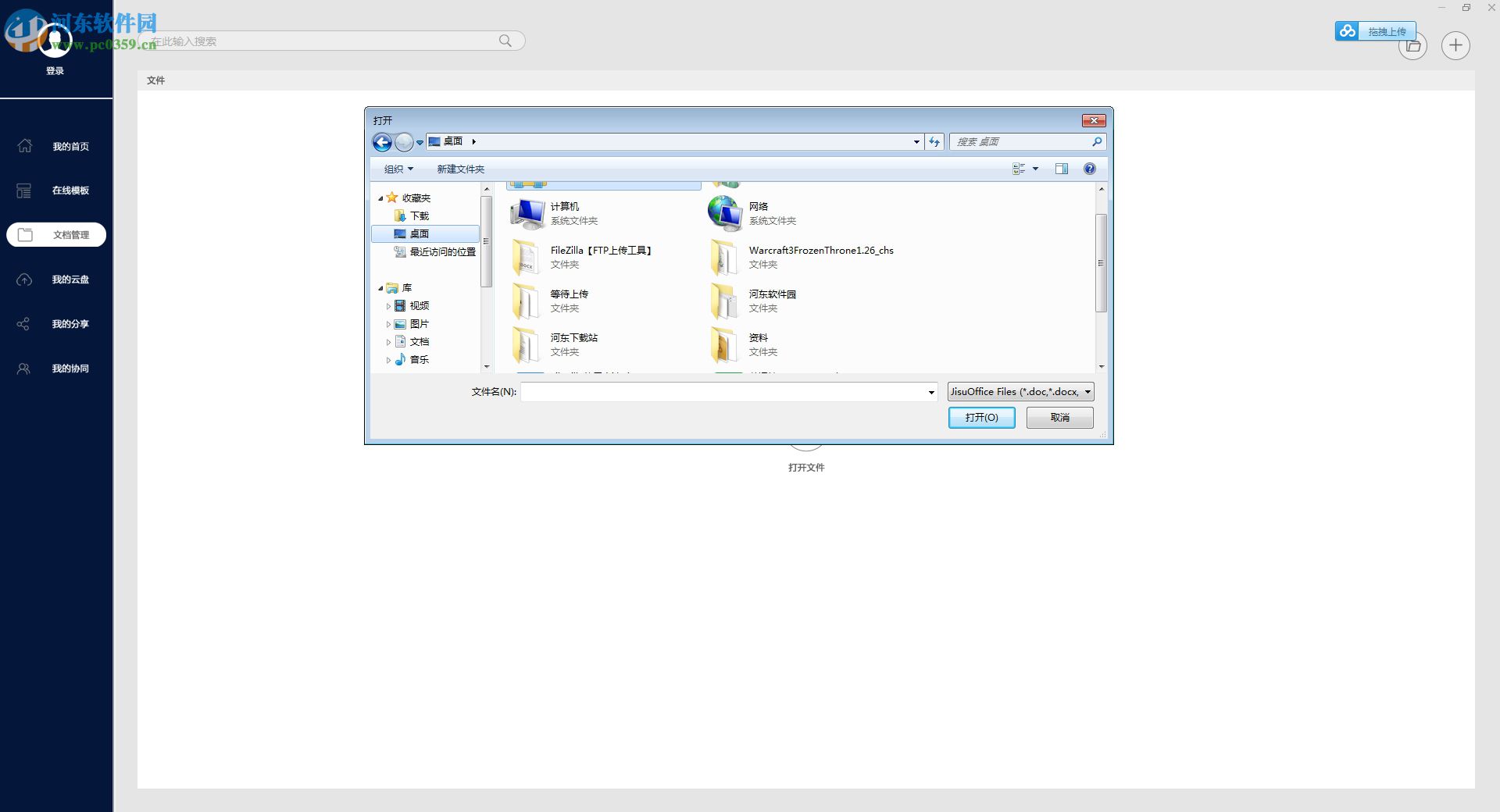
Task: Open 我的协同 collaboration panel
Action: [24, 368]
